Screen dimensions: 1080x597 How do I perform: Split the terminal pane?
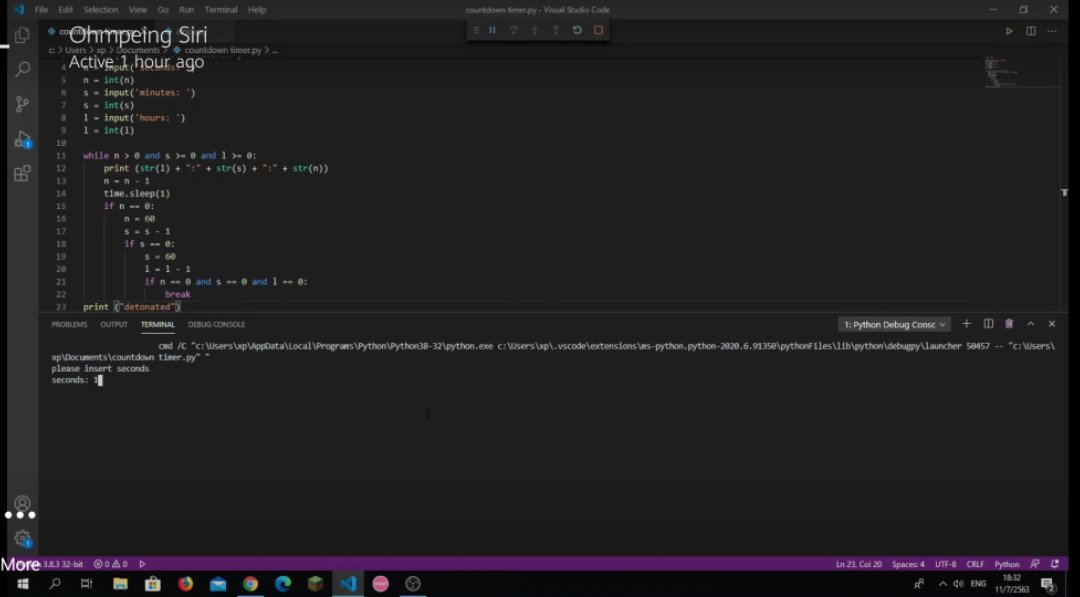click(988, 324)
